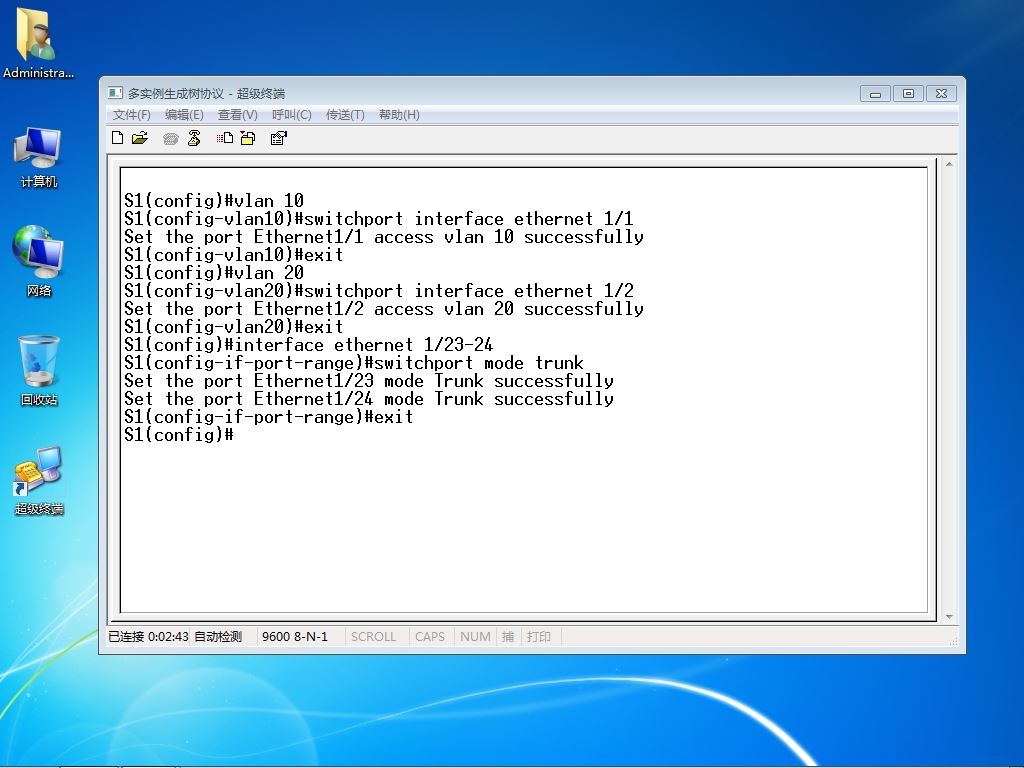Click the Receive file toolbar icon

248,138
